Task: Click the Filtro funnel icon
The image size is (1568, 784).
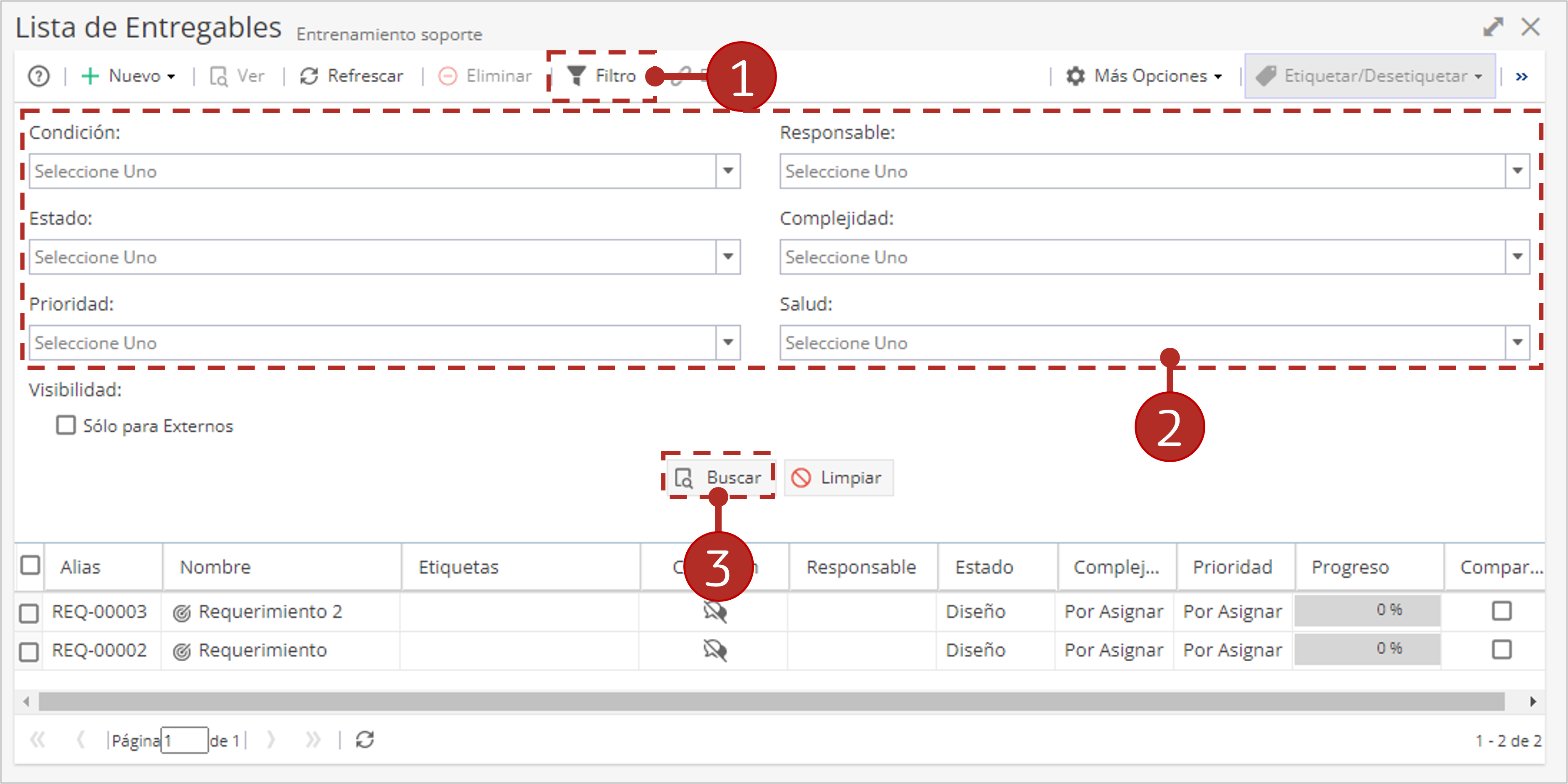Action: [576, 75]
